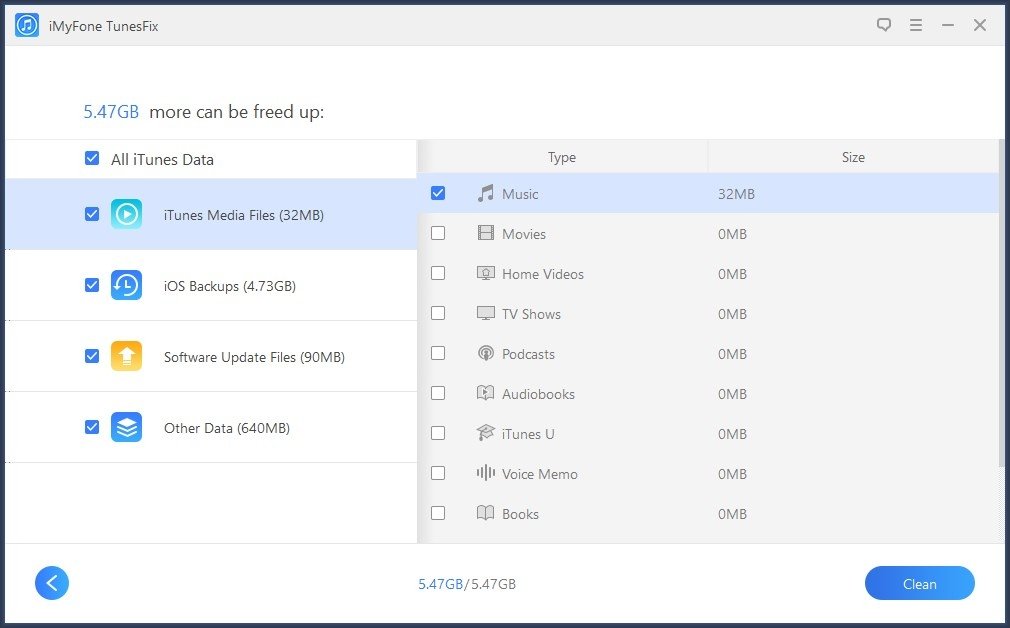Viewport: 1010px width, 628px height.
Task: Click the Books open-book icon
Action: tap(486, 513)
